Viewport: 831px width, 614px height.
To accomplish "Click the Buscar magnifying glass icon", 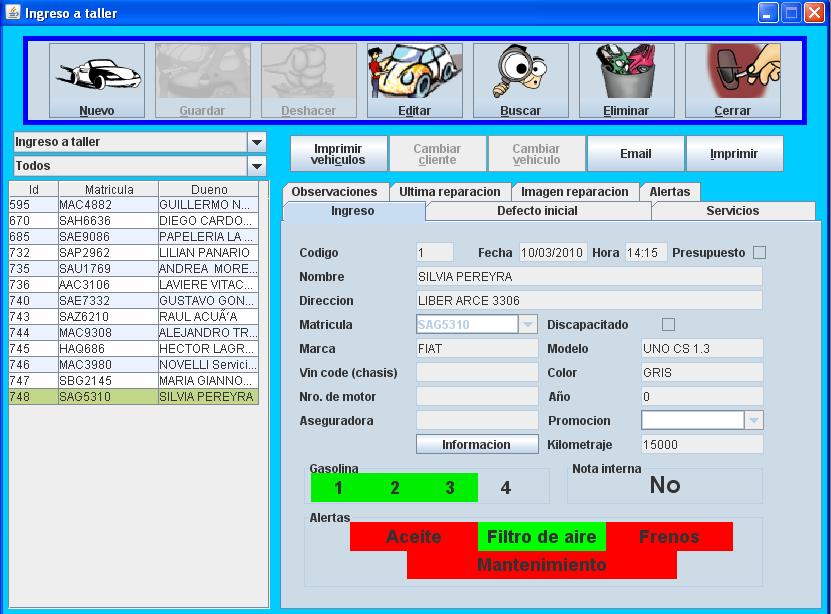I will click(520, 73).
